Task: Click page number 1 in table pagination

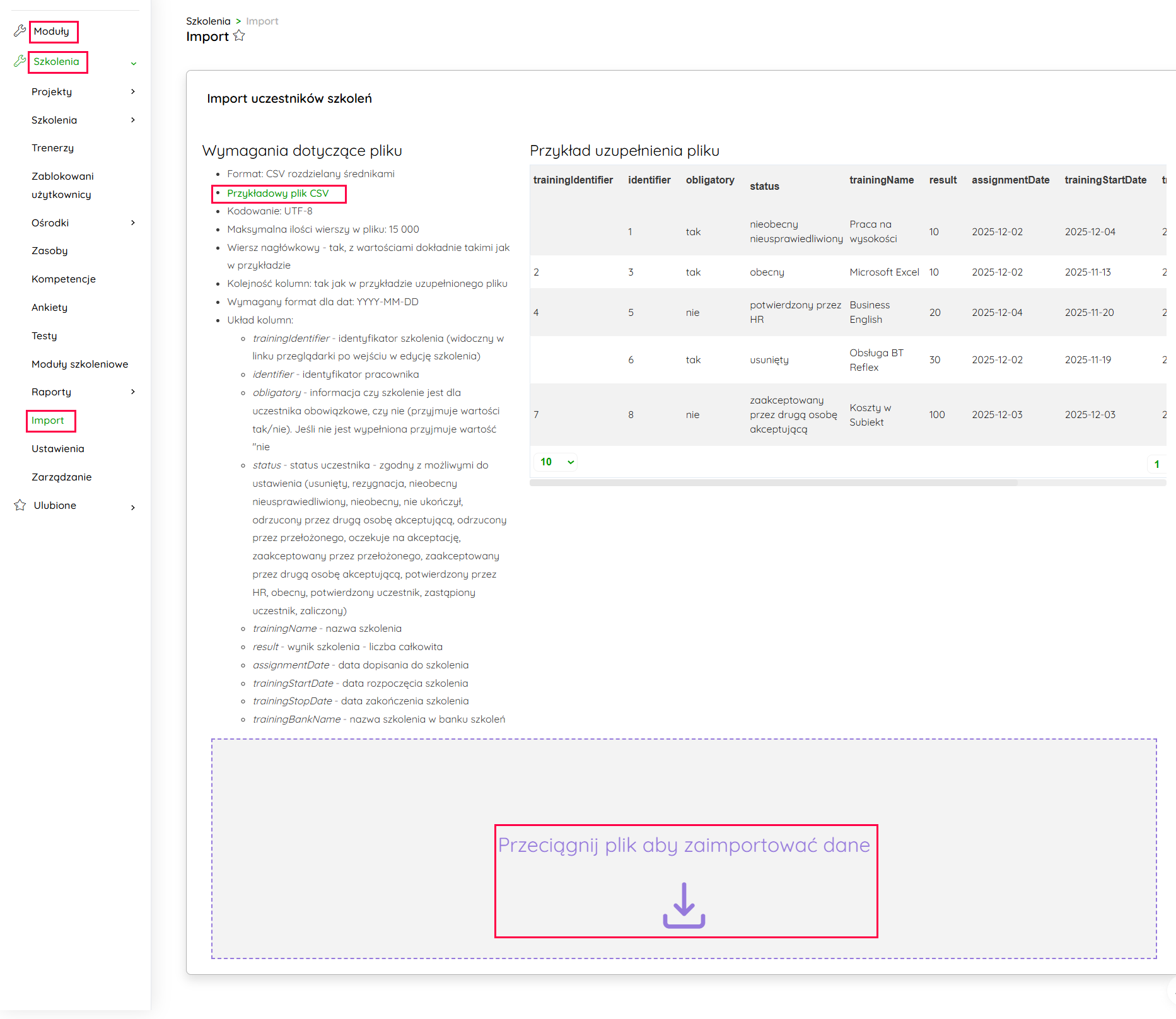Action: [1156, 464]
